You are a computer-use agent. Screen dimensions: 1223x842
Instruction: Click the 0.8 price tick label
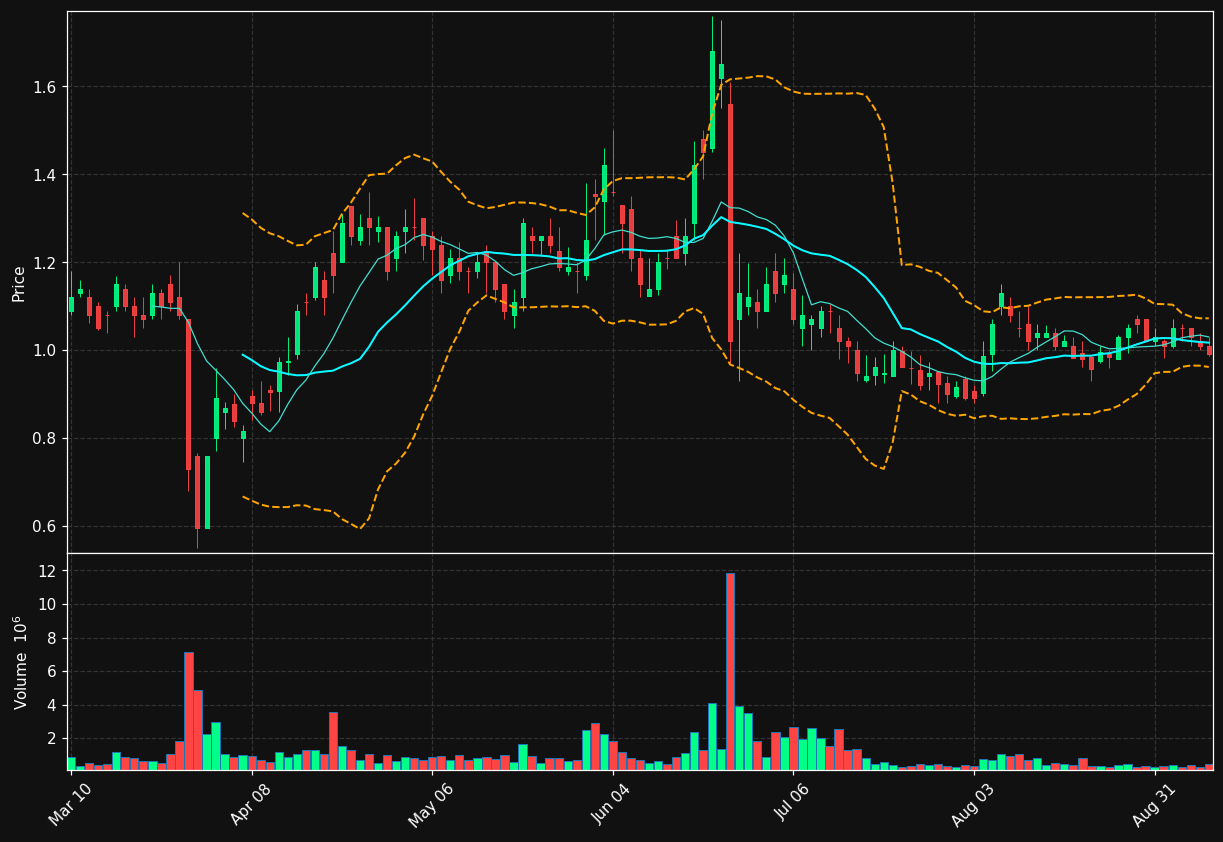click(47, 439)
